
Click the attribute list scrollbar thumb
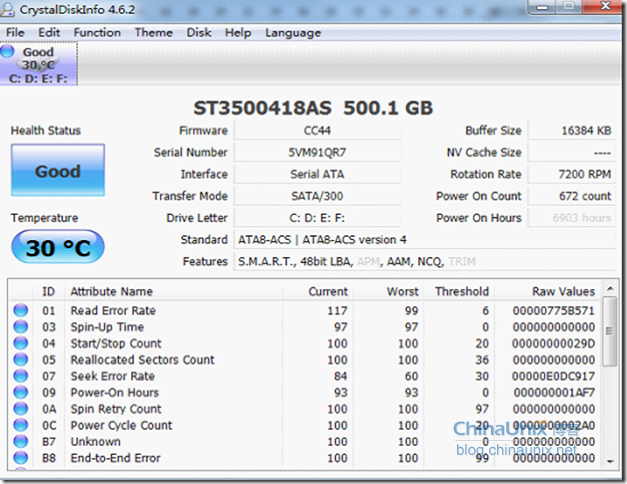[610, 331]
